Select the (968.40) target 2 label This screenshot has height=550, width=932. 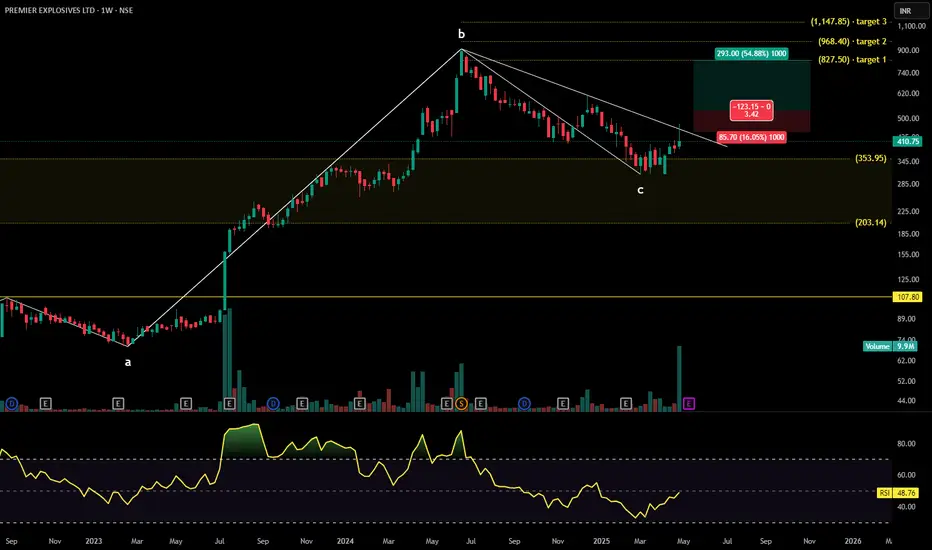(x=852, y=42)
